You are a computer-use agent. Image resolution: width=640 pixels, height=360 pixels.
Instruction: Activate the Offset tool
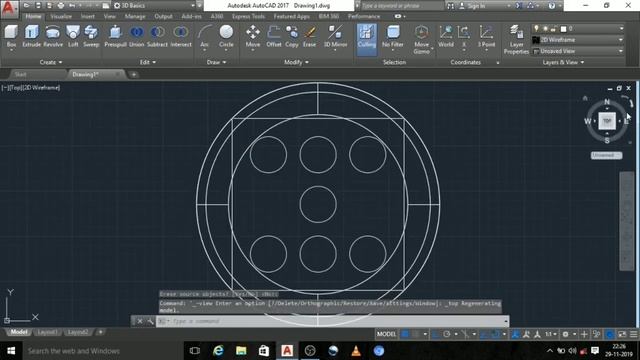(274, 36)
